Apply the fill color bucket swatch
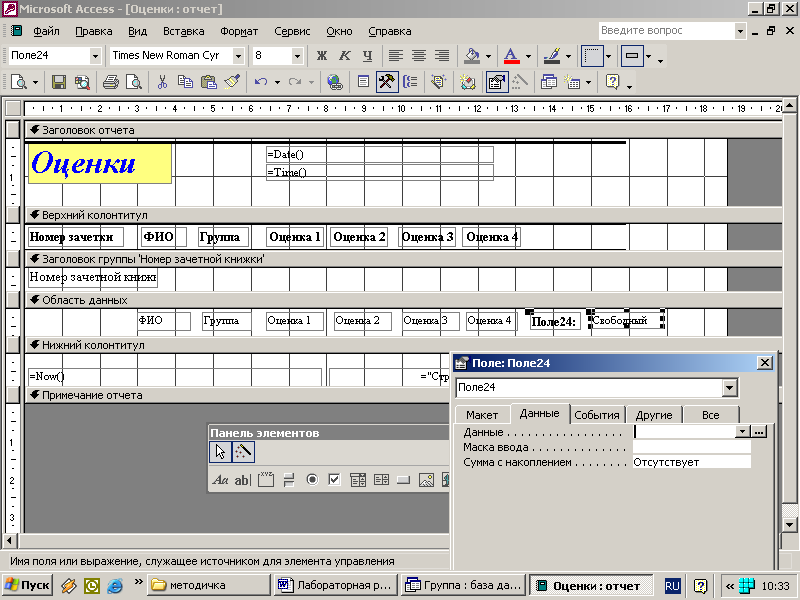 pyautogui.click(x=472, y=56)
